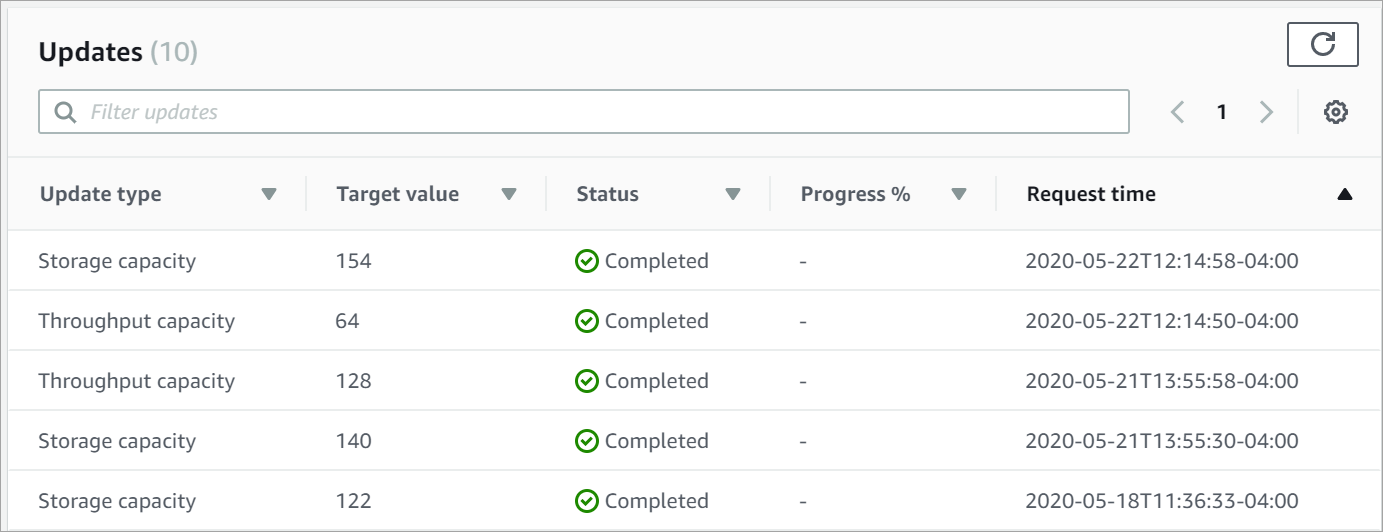Click the 2020-05-21T13:55:30 request time cell
The width and height of the screenshot is (1383, 532).
coord(1162,441)
